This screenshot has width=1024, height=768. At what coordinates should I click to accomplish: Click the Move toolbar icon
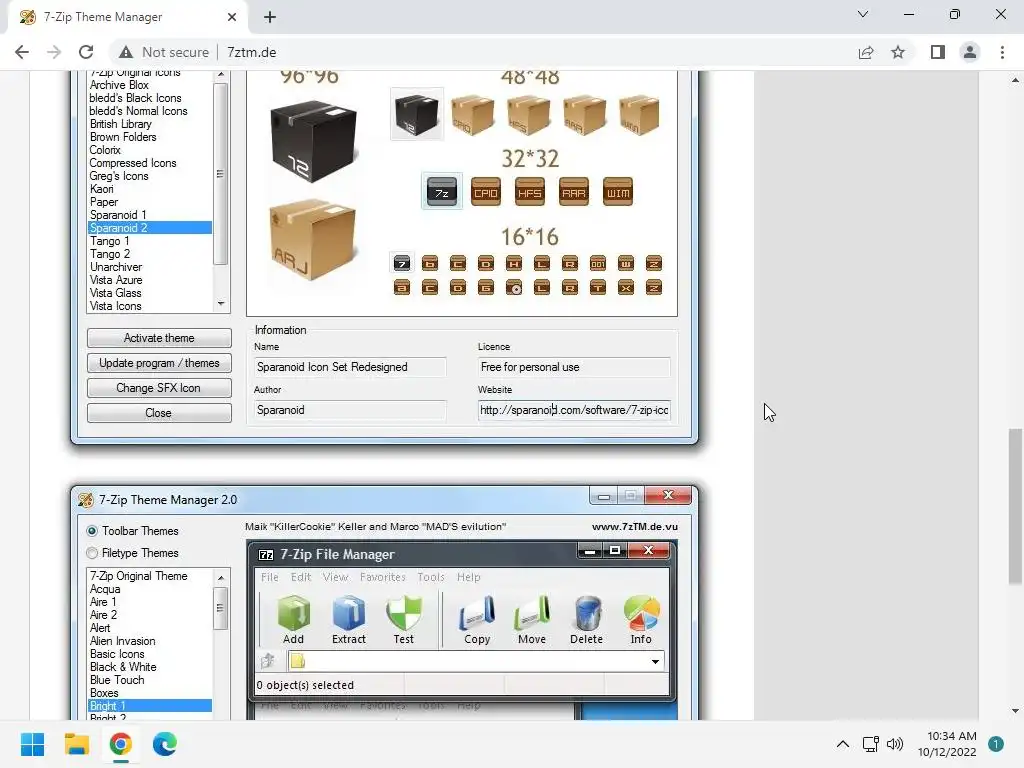point(532,614)
